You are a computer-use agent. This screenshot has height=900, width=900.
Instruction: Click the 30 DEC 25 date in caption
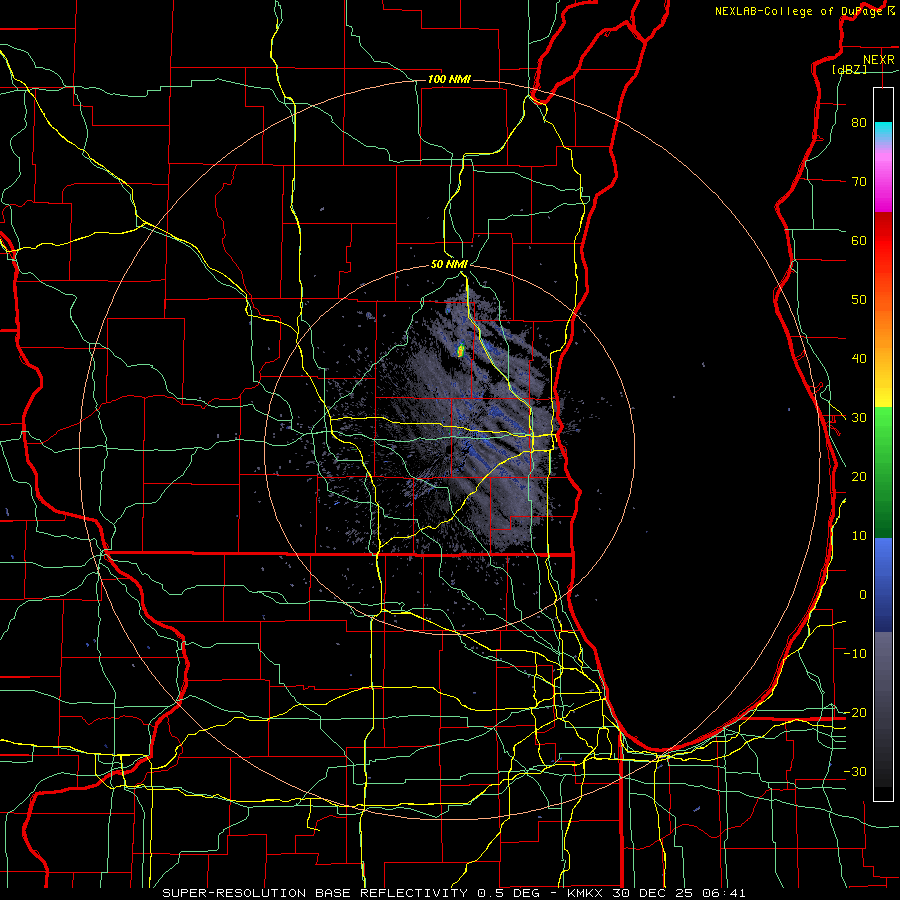655,893
